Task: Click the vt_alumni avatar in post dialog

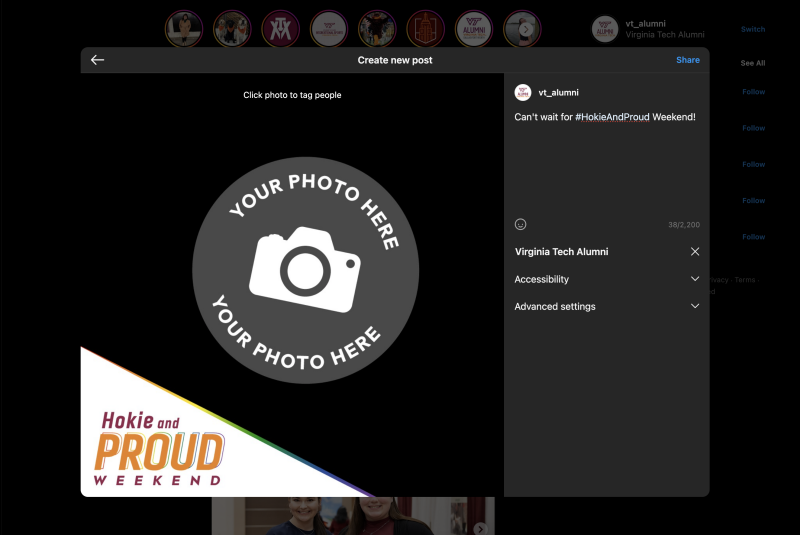Action: point(522,92)
